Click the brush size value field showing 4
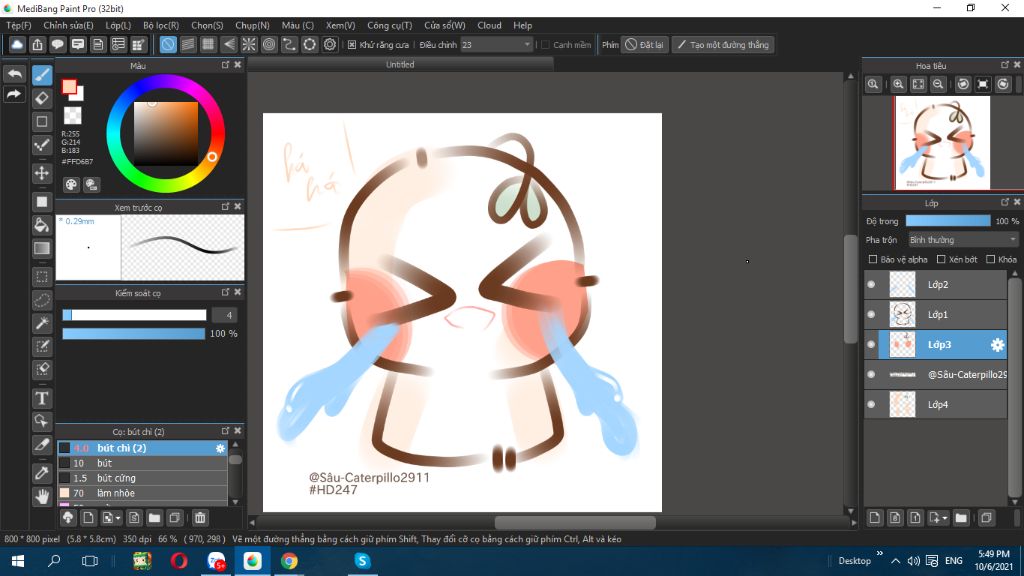The width and height of the screenshot is (1024, 576). coord(225,315)
